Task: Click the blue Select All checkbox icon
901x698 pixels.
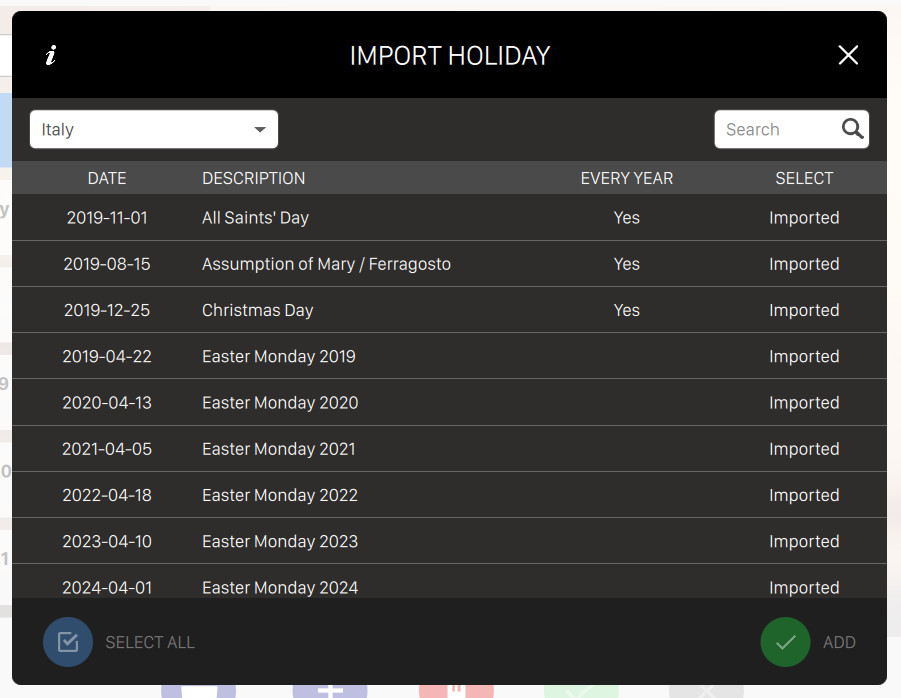Action: 68,642
